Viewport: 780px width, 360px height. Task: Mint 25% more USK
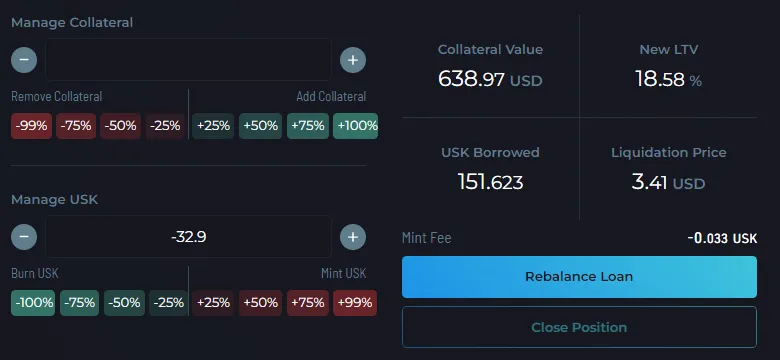coord(213,303)
